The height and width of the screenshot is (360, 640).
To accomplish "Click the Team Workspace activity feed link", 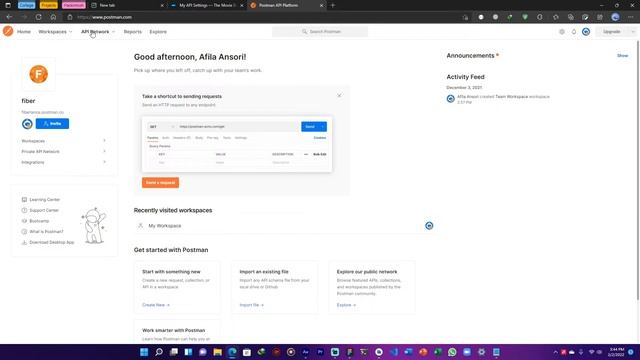I will pos(511,97).
